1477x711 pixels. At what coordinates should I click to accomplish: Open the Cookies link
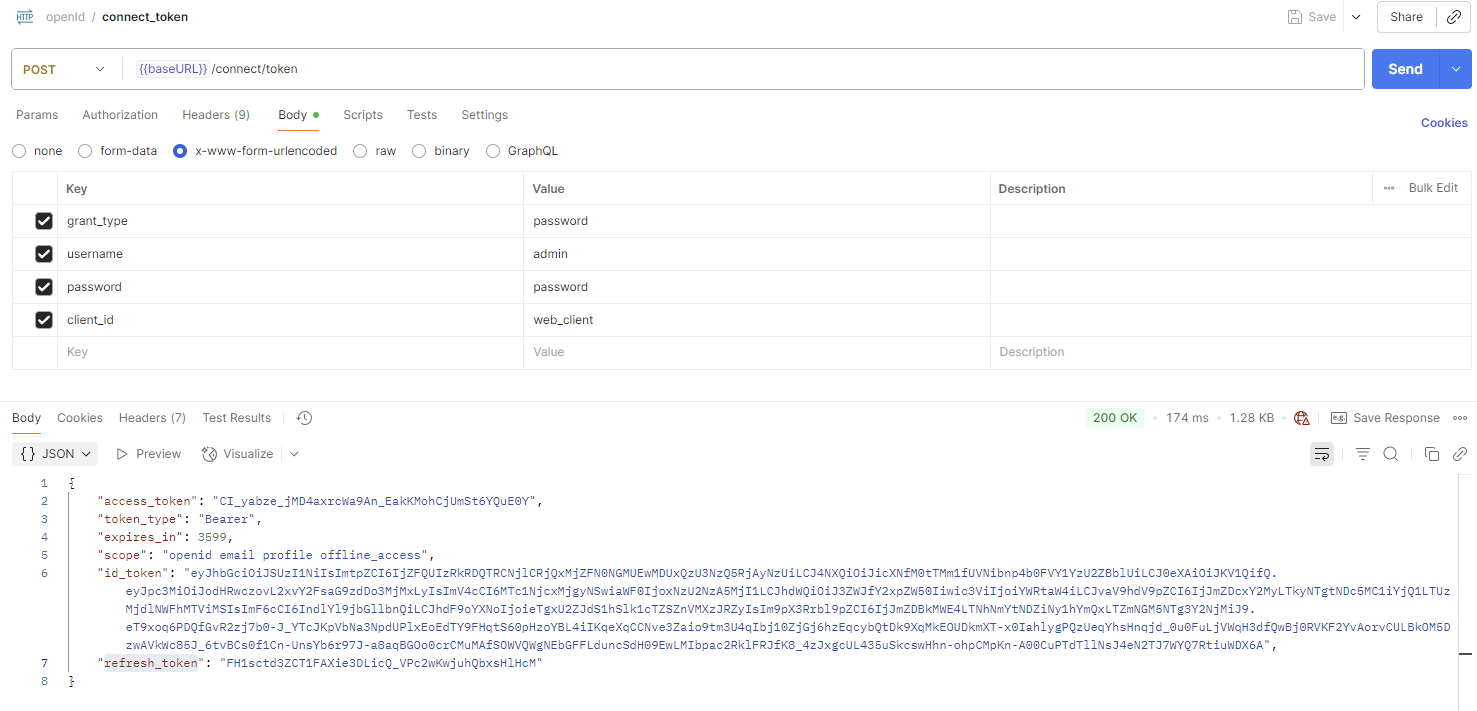1444,122
